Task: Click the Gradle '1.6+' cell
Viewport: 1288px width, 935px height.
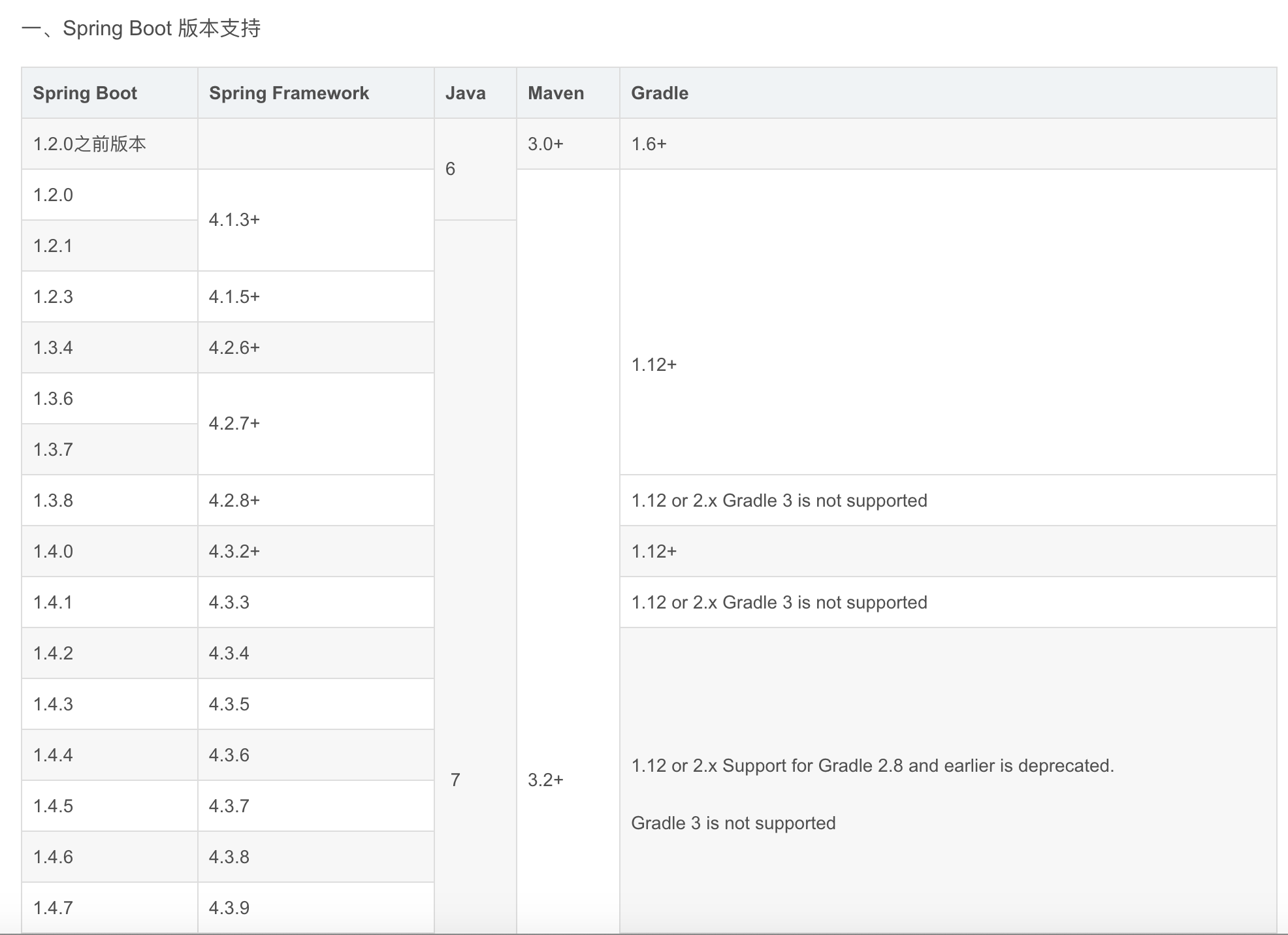Action: pyautogui.click(x=948, y=144)
